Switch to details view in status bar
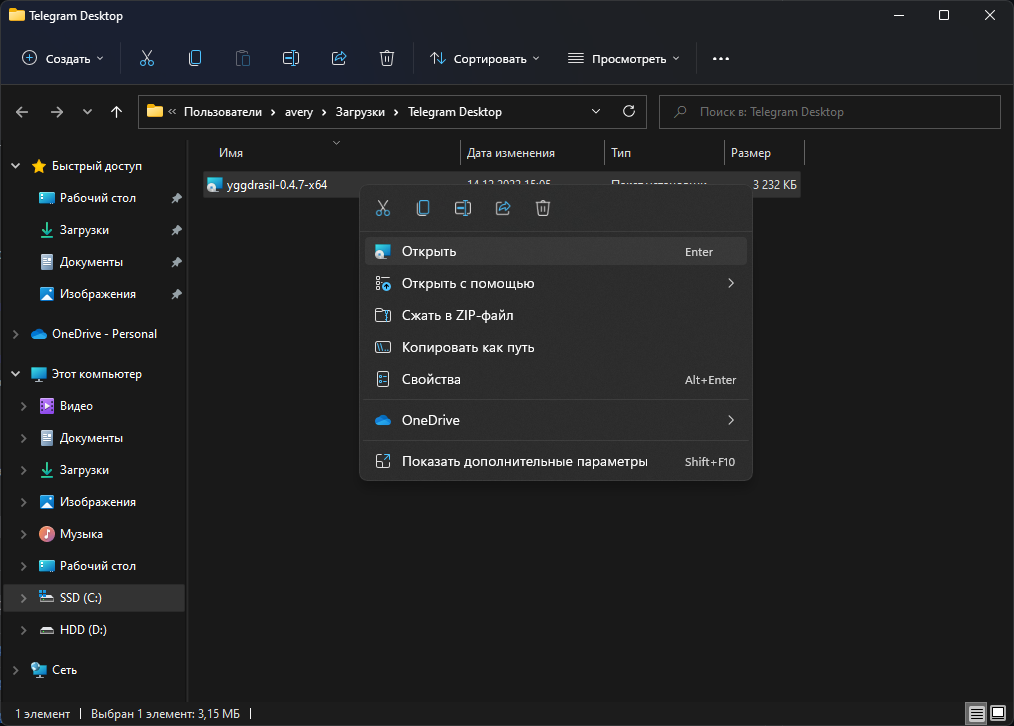Screen dimensions: 1014x726 point(977,714)
